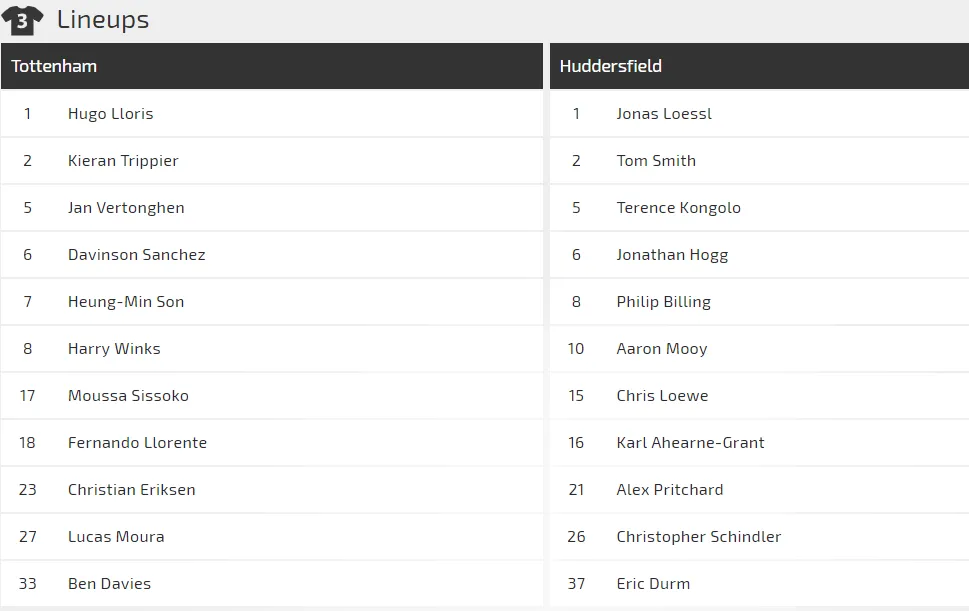Select Eric Durm in the lineup
The width and height of the screenshot is (969, 611).
(x=653, y=584)
